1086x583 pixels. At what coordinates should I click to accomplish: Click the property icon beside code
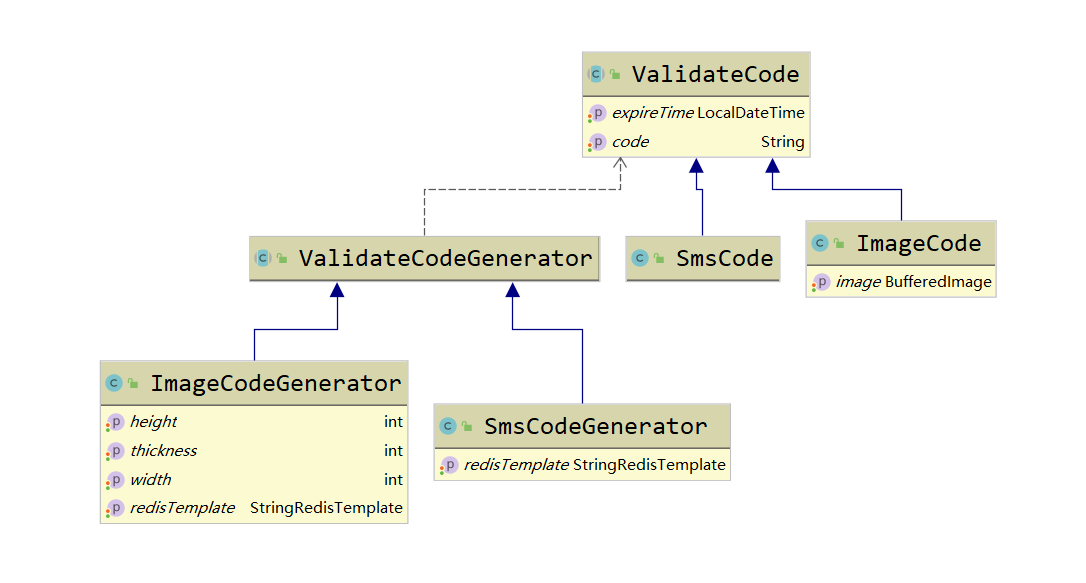click(x=597, y=142)
